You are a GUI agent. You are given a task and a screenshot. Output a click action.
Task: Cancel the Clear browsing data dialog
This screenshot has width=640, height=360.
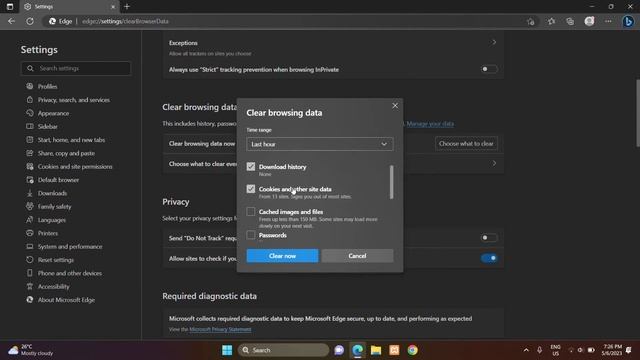click(x=357, y=256)
